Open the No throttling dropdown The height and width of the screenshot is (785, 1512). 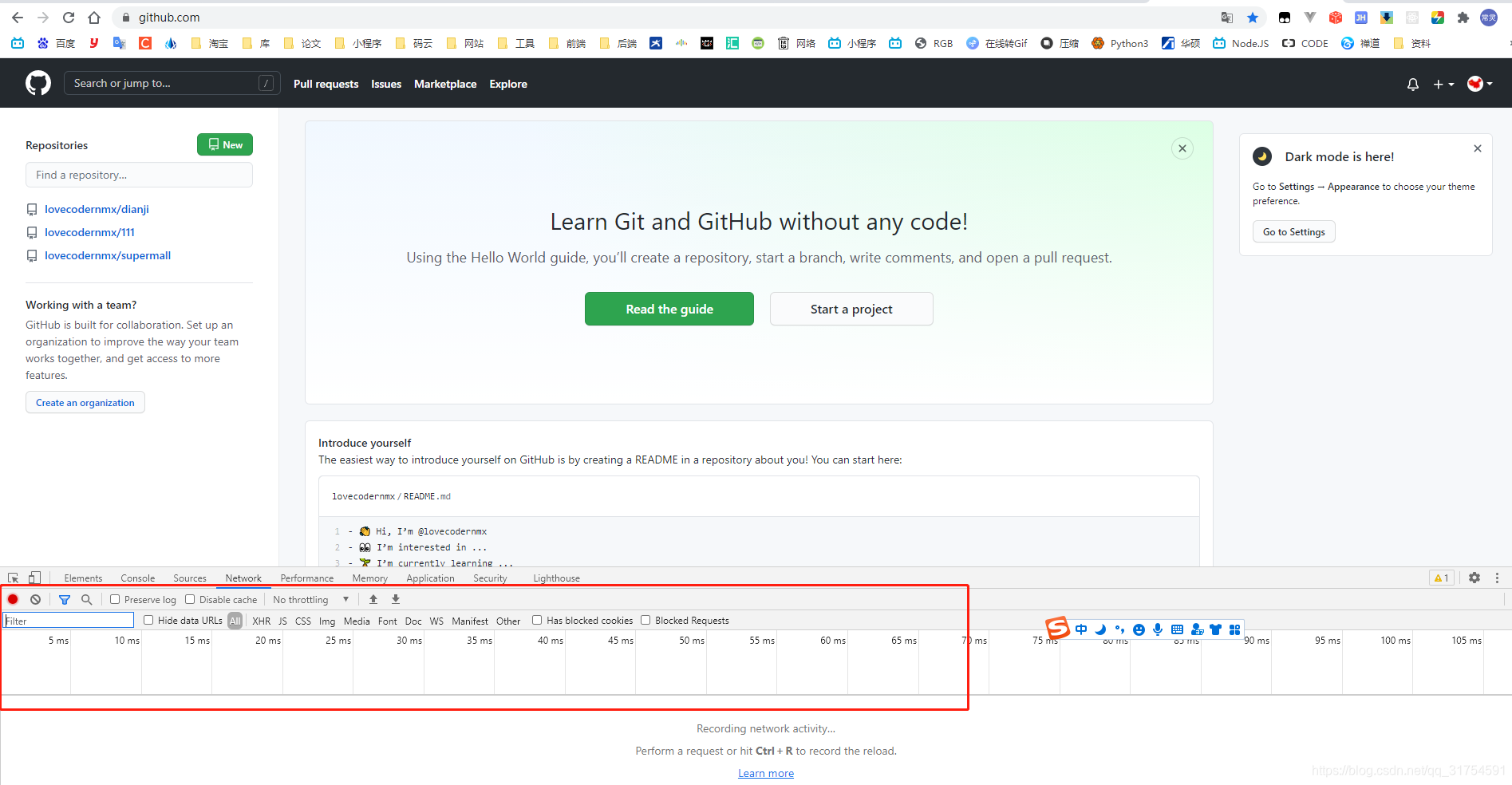click(x=311, y=599)
